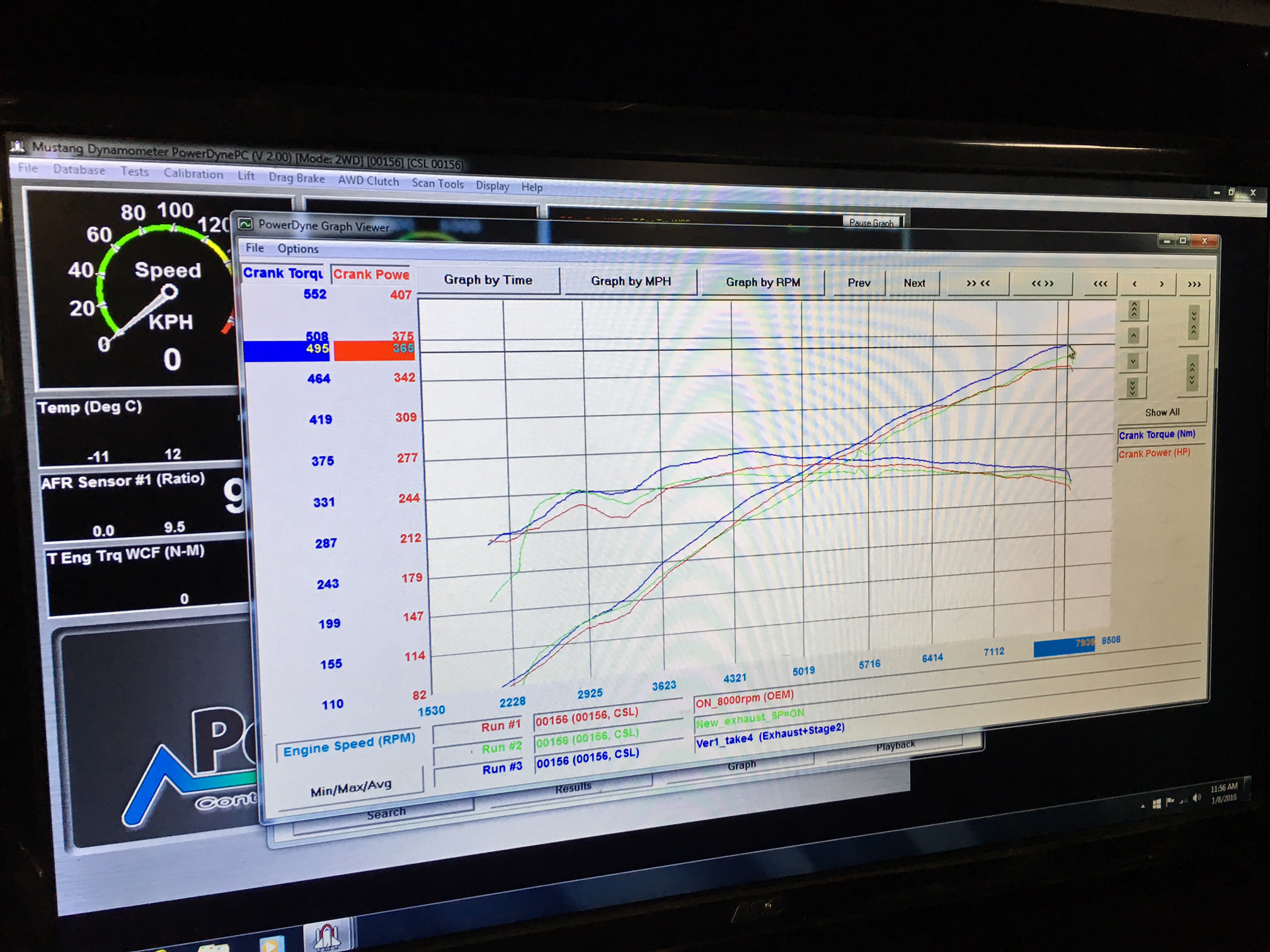Image resolution: width=1270 pixels, height=952 pixels.
Task: Click the triple right arrow '>>>' button
Action: click(x=1194, y=284)
